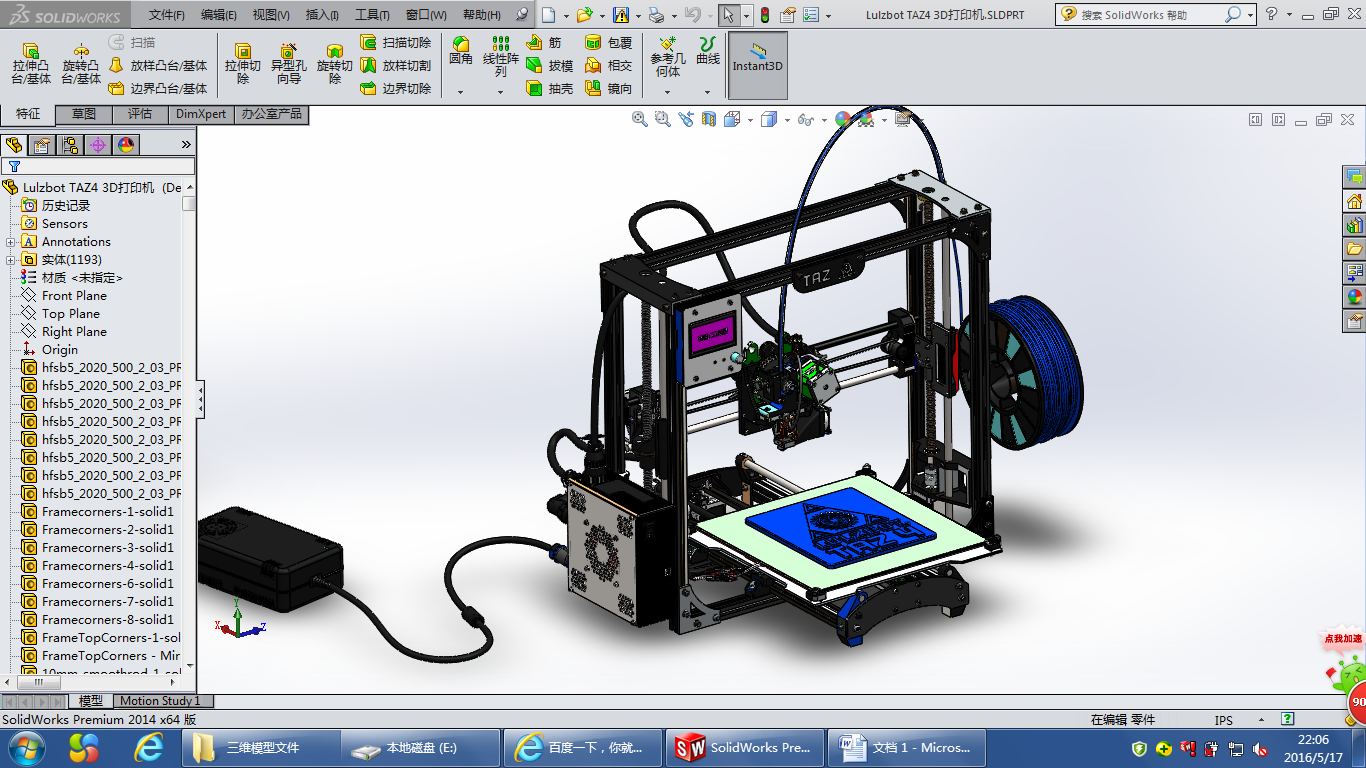Open the 插入(I) menu

click(x=322, y=15)
